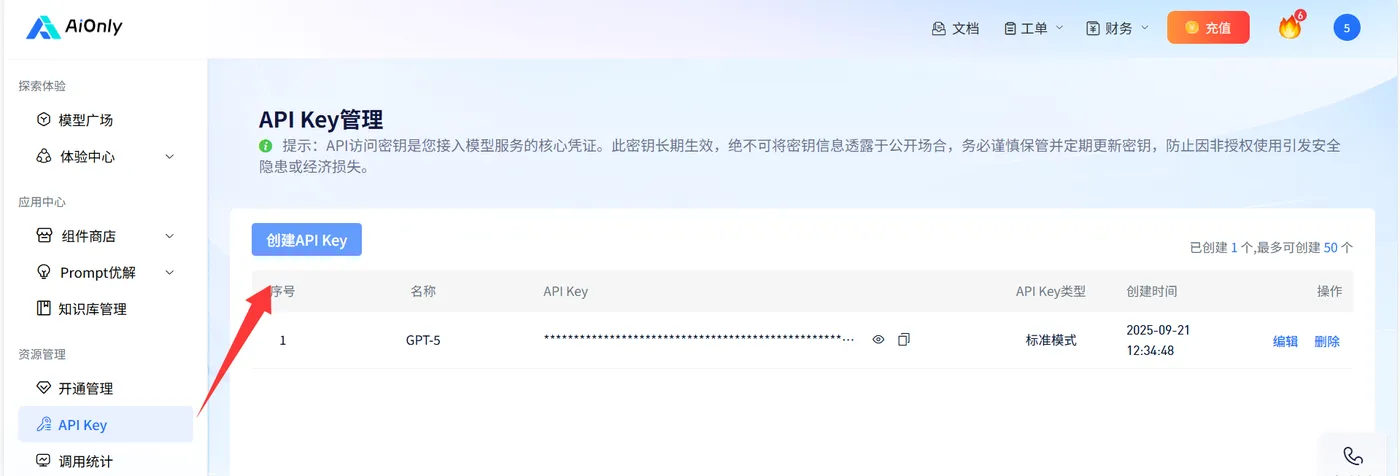Open the flame notifications icon

pyautogui.click(x=1291, y=27)
